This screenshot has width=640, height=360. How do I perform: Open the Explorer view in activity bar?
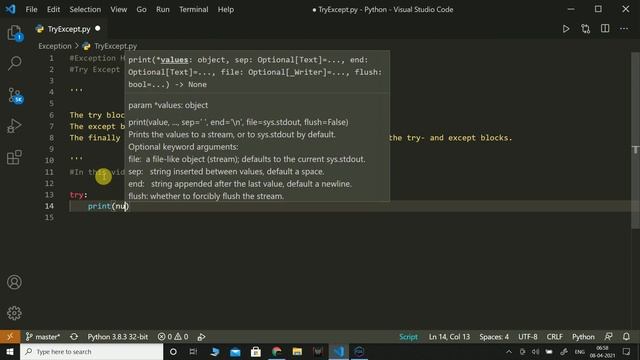15,33
